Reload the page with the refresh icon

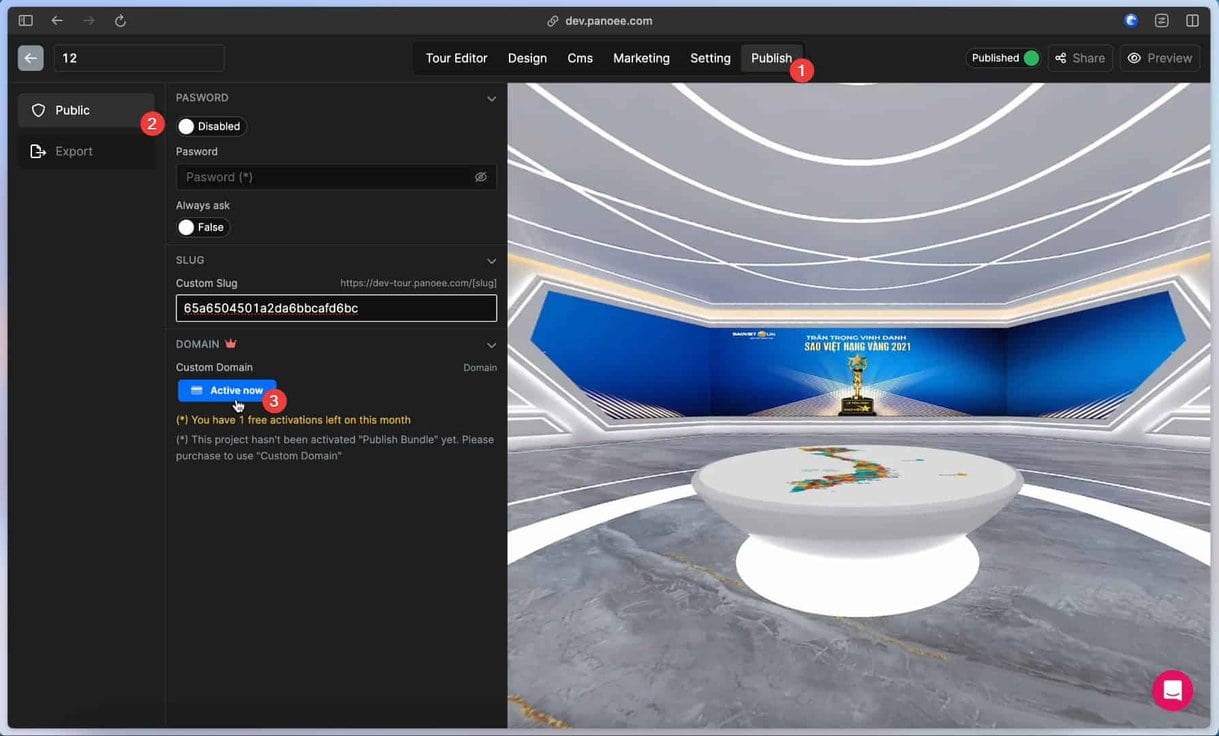[x=120, y=20]
